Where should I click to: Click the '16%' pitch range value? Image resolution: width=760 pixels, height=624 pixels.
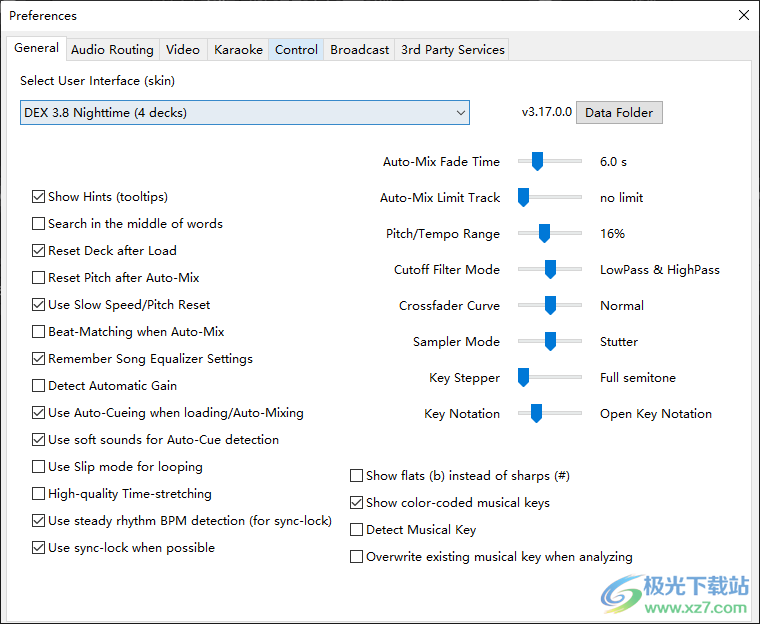[612, 234]
